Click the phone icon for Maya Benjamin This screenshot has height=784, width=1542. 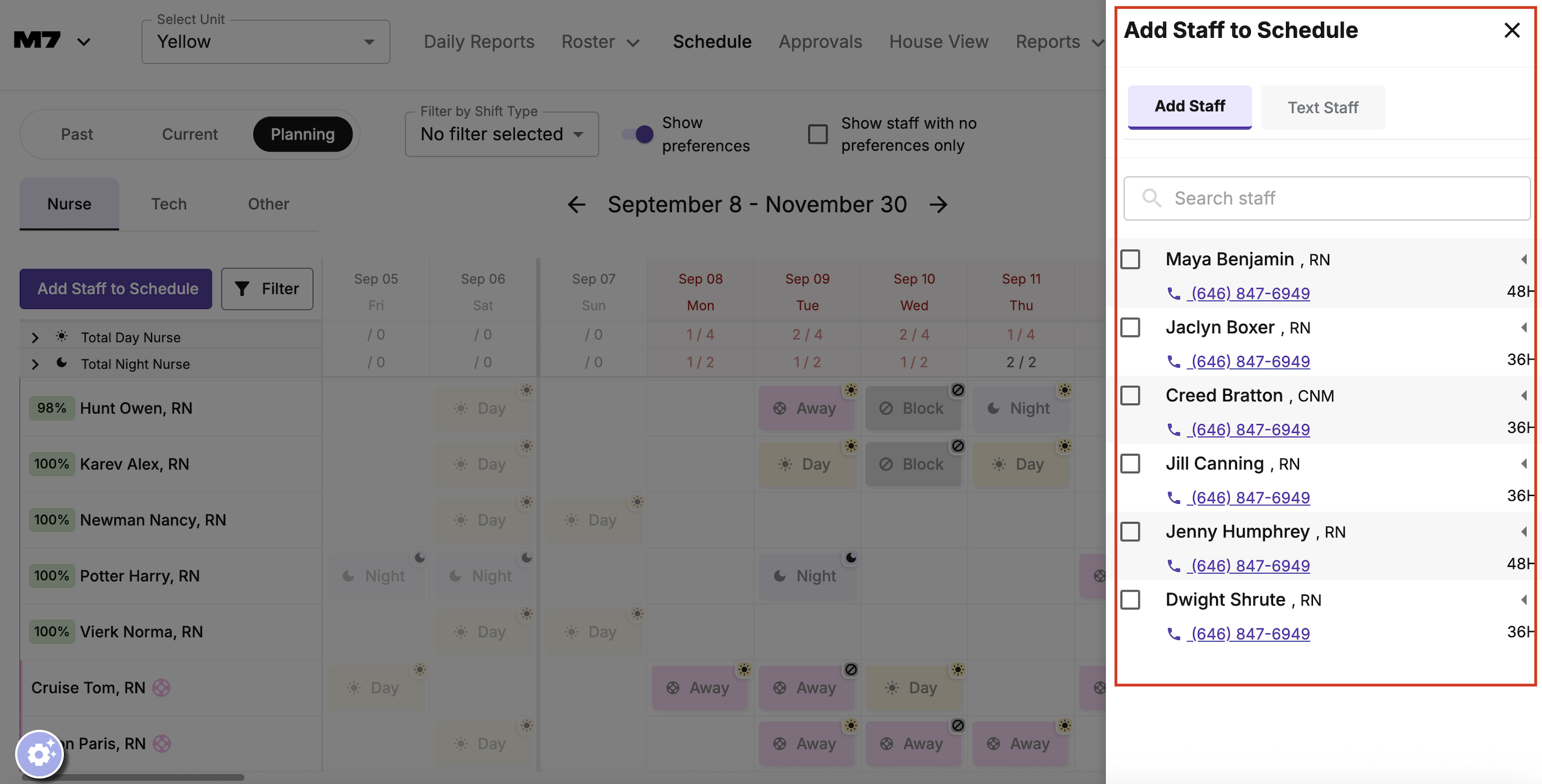click(x=1173, y=293)
